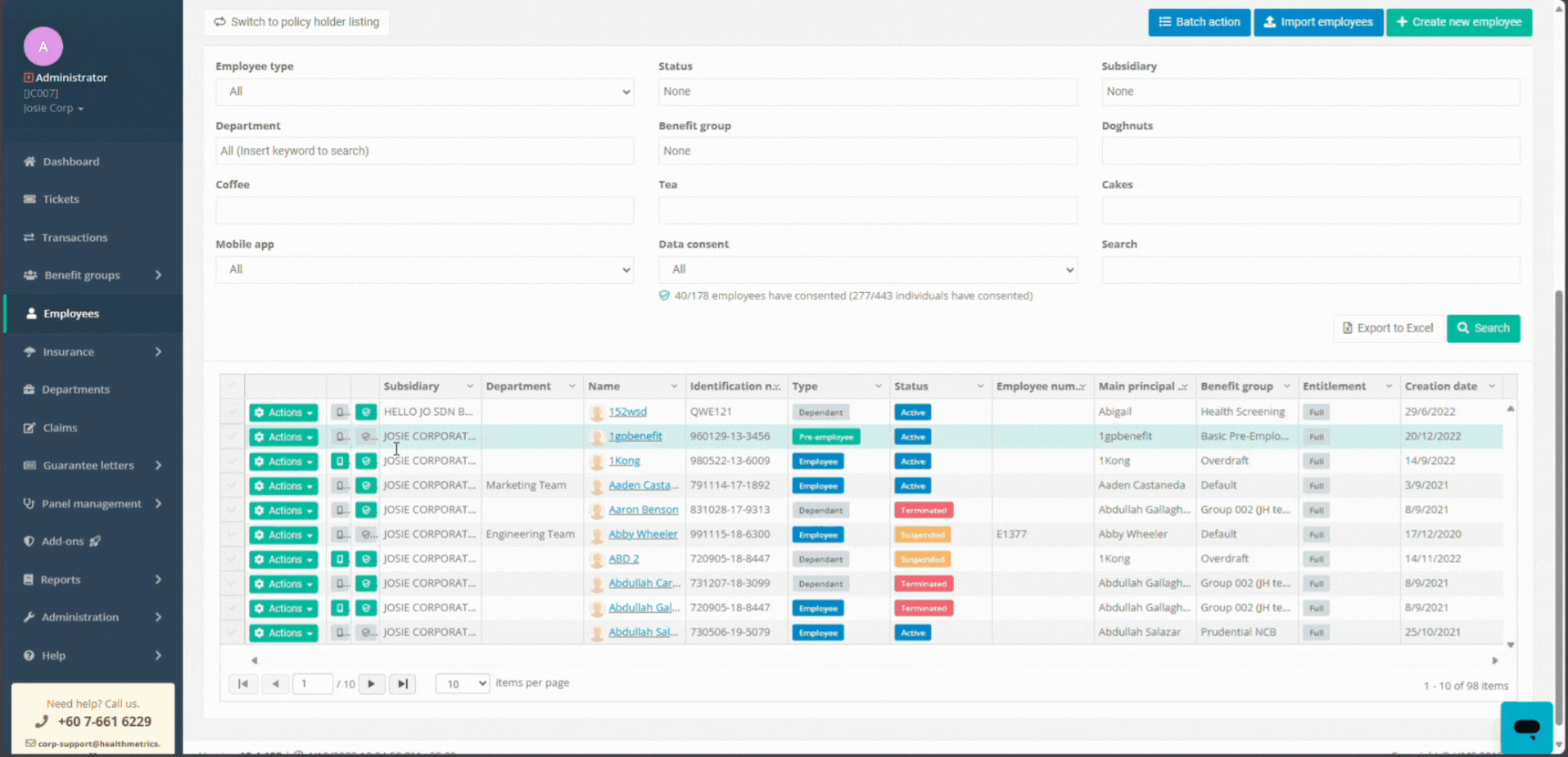Image resolution: width=1568 pixels, height=757 pixels.
Task: Click the Create new employee button
Action: pyautogui.click(x=1458, y=22)
